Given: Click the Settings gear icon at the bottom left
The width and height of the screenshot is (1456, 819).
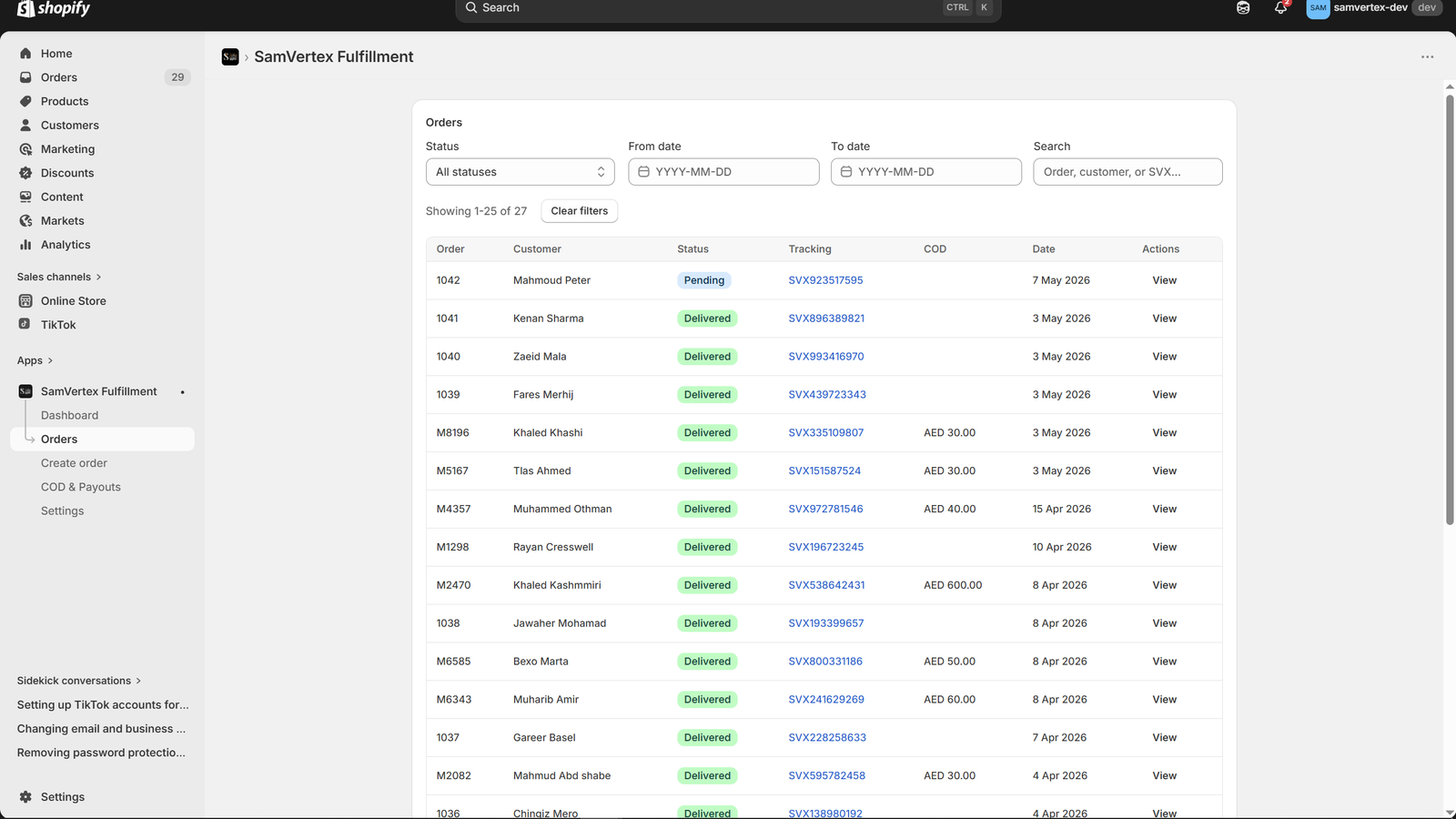Looking at the screenshot, I should 25,797.
